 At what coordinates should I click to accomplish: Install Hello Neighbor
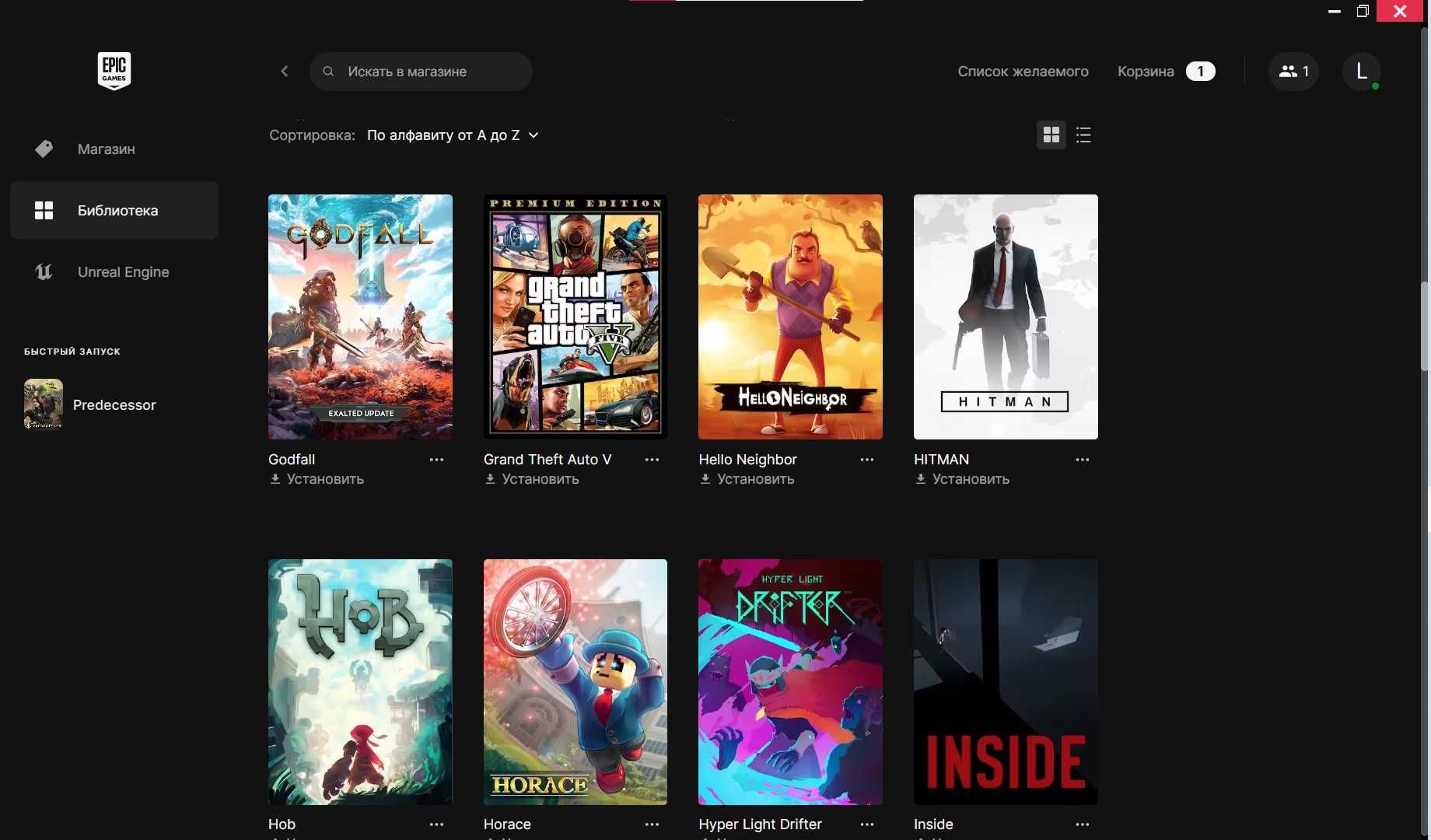(747, 479)
